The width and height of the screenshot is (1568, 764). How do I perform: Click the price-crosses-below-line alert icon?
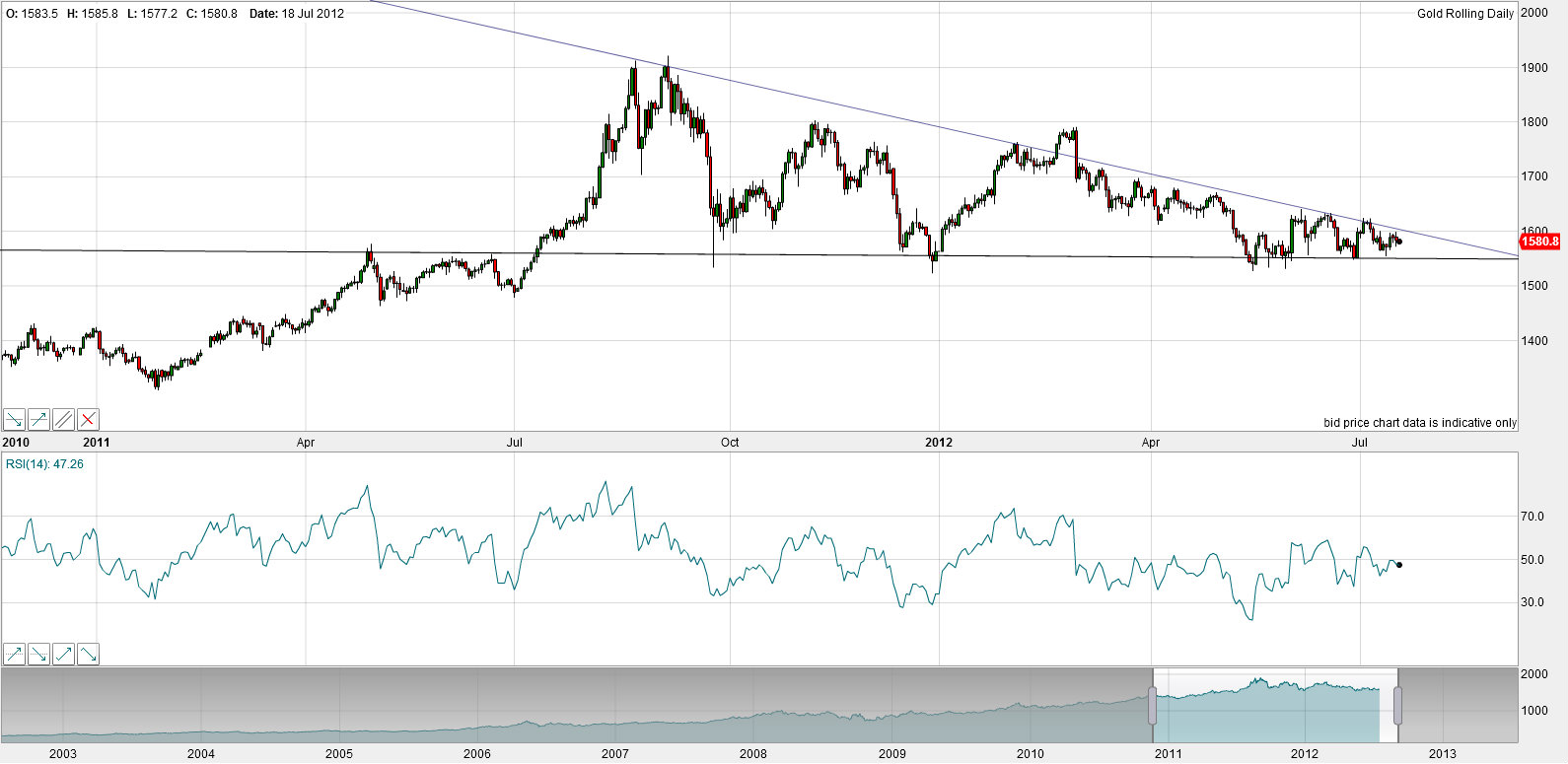click(x=15, y=419)
